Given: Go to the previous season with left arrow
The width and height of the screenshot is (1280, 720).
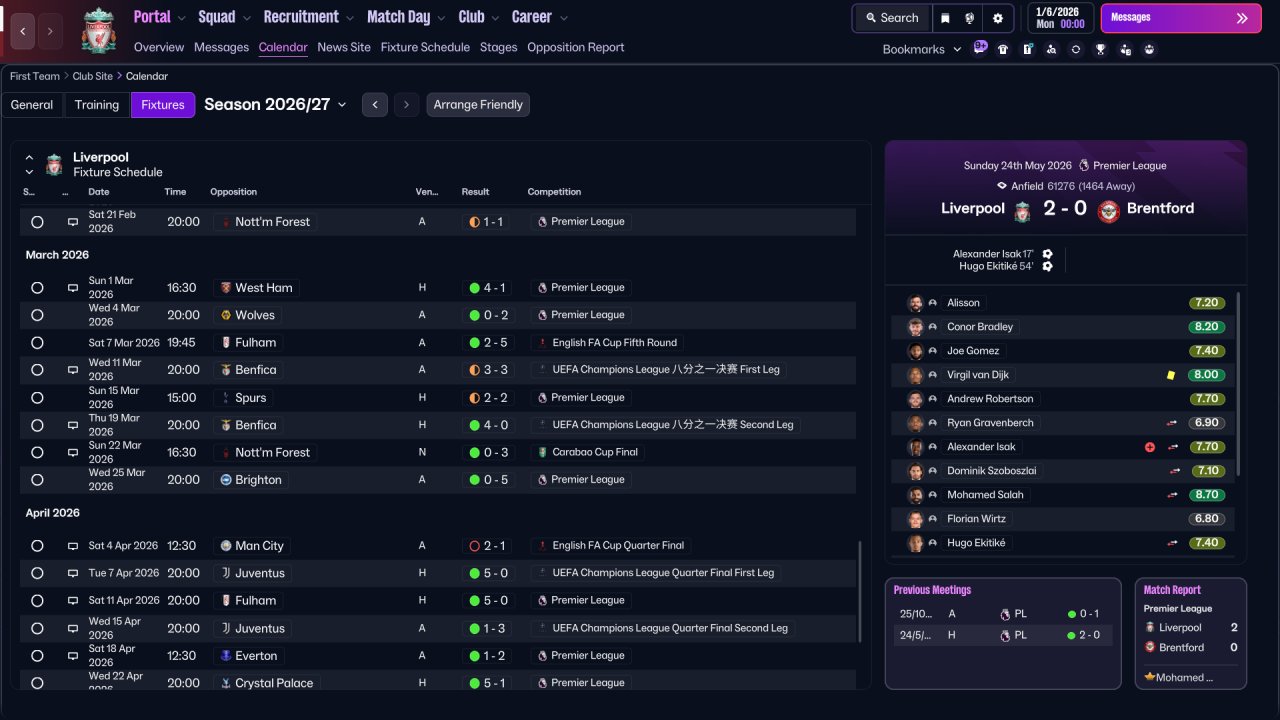Looking at the screenshot, I should pos(375,105).
